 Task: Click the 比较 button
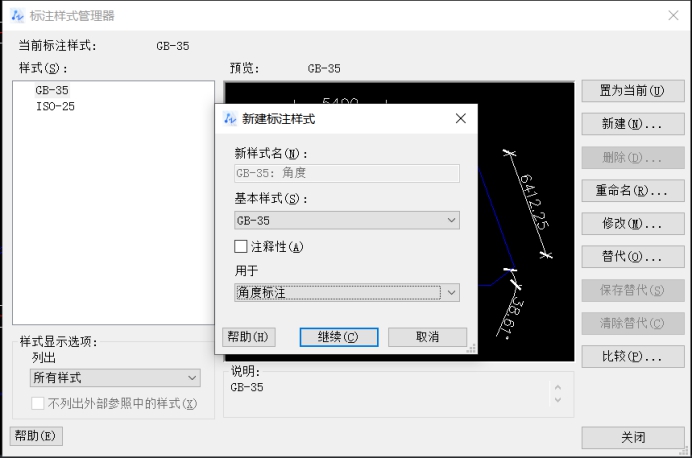632,356
